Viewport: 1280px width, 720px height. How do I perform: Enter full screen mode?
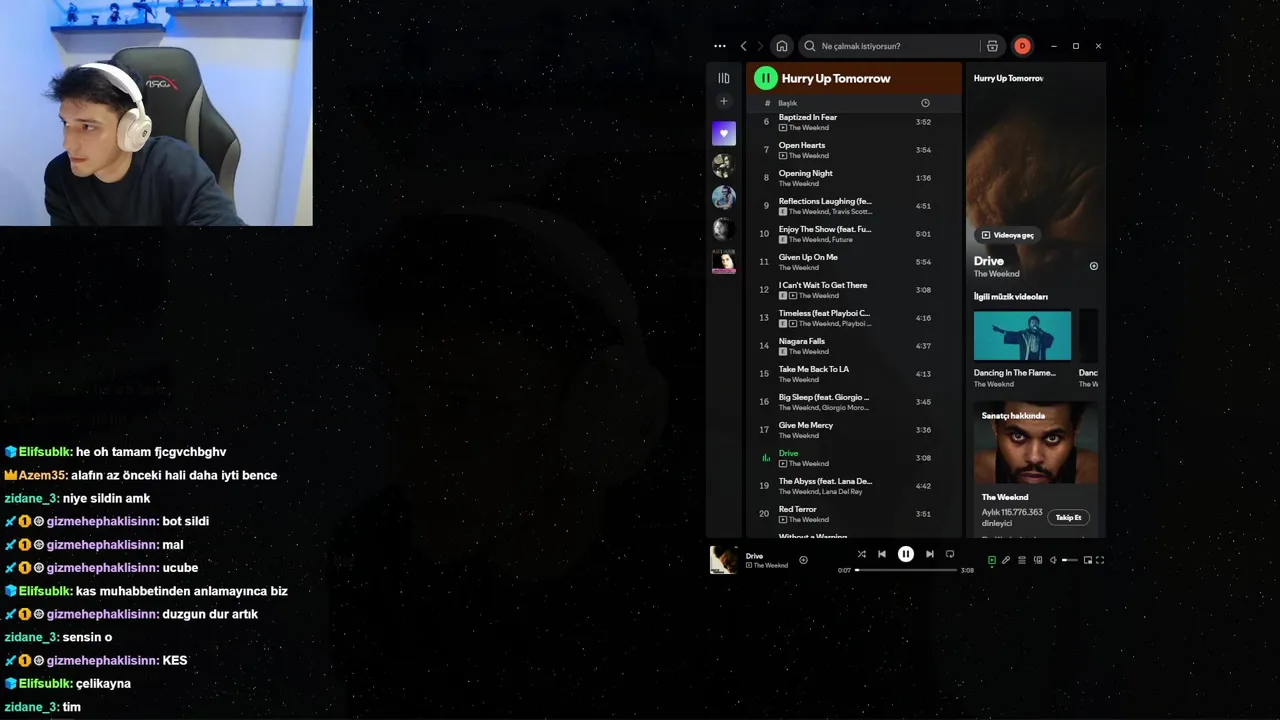[1100, 560]
